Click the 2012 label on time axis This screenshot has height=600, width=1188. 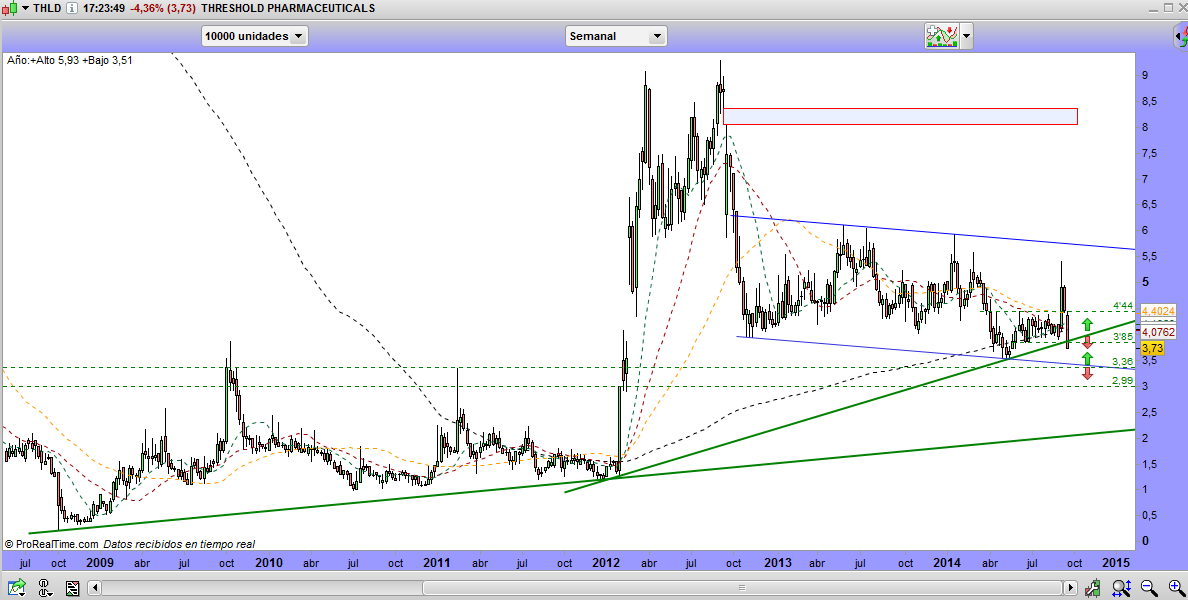click(606, 563)
